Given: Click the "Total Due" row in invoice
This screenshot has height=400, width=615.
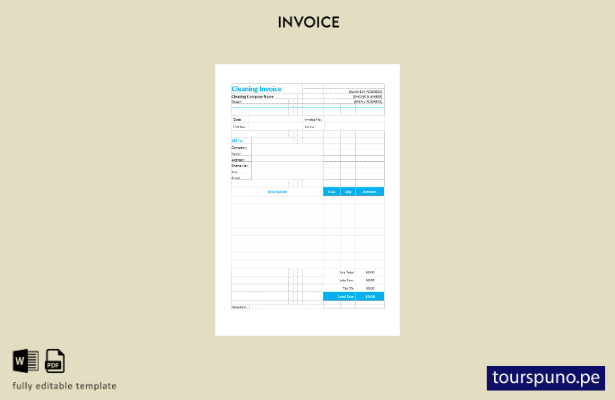Looking at the screenshot, I should tap(354, 296).
